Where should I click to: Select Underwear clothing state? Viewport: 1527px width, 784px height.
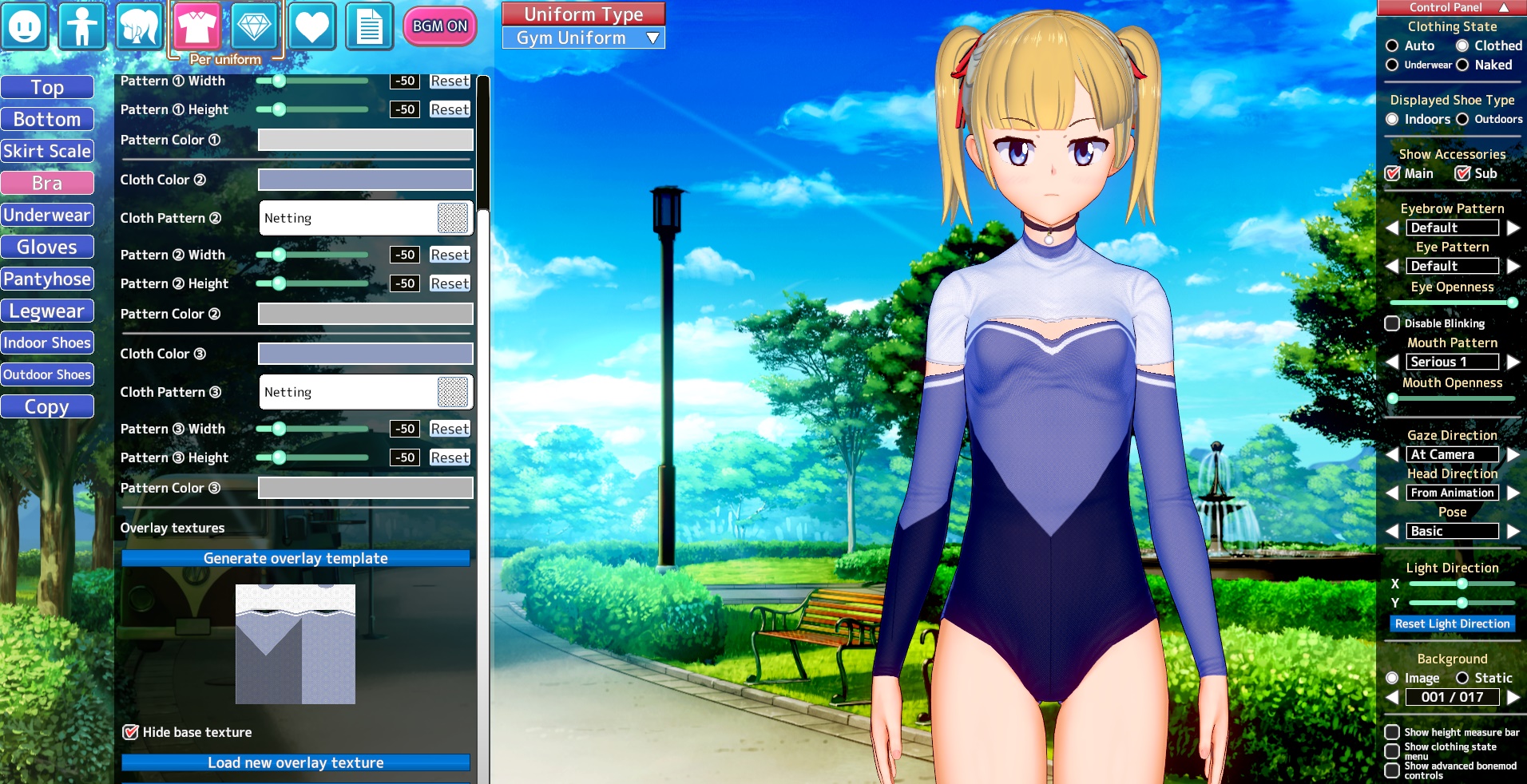coord(1392,65)
